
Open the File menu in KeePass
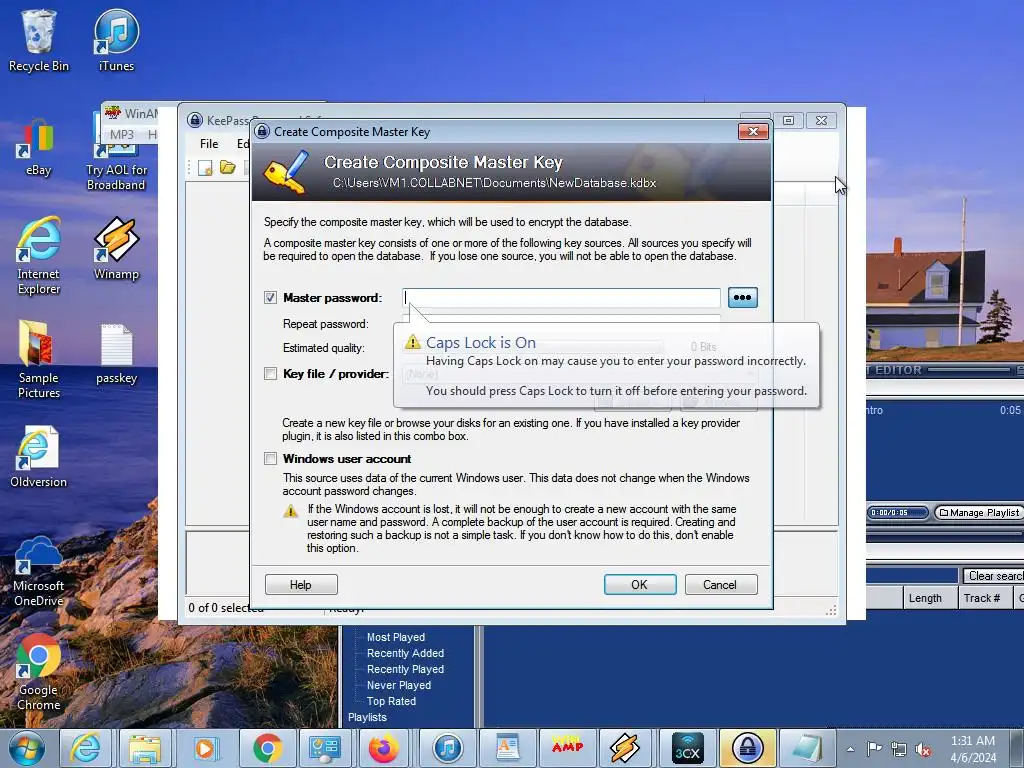tap(209, 144)
